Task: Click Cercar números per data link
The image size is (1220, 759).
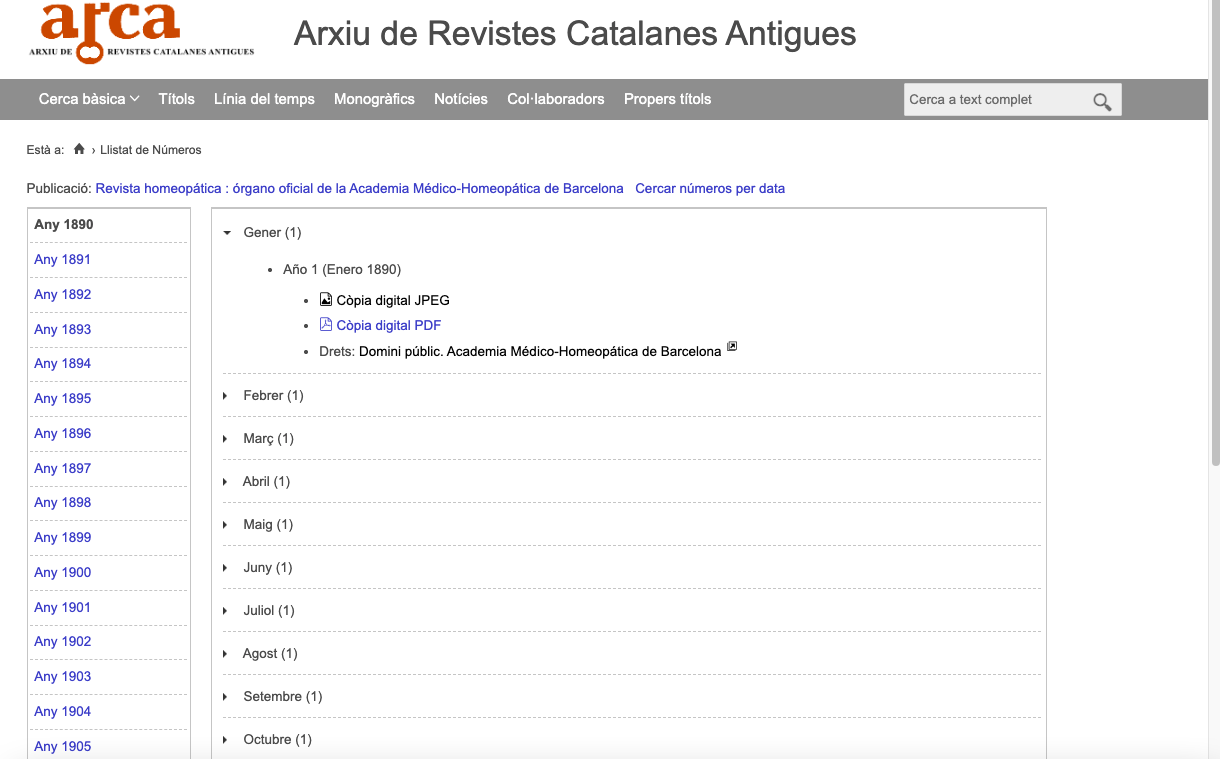Action: point(710,188)
